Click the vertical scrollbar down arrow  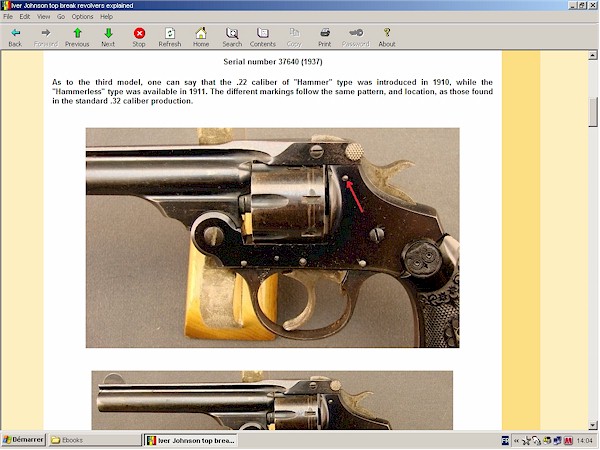pyautogui.click(x=593, y=425)
